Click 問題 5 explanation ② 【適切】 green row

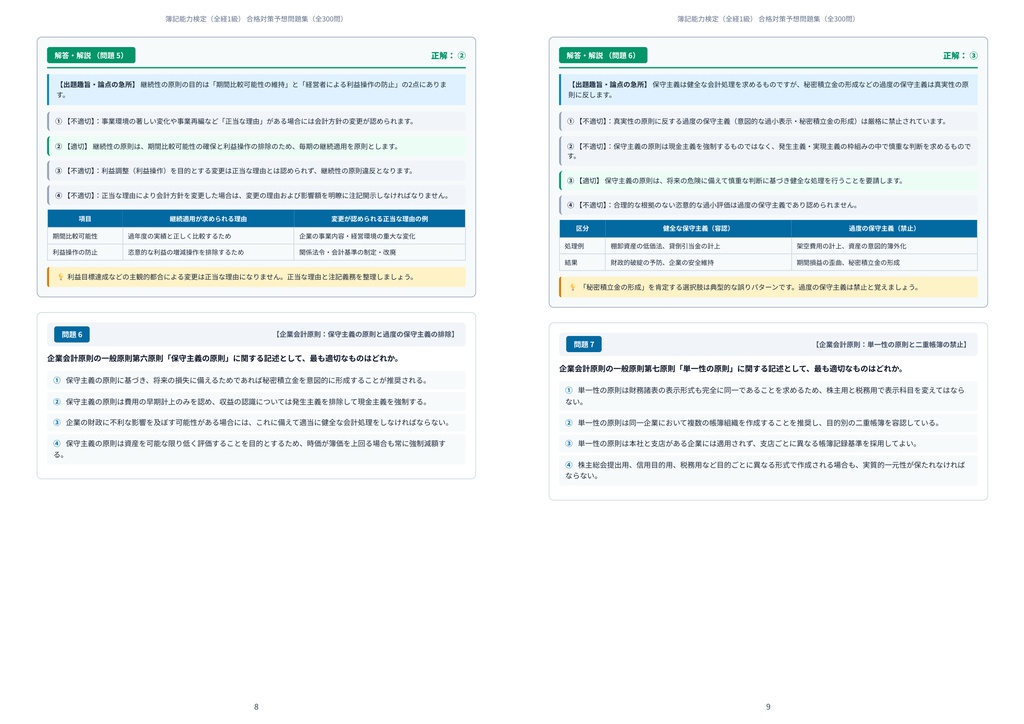pos(256,146)
